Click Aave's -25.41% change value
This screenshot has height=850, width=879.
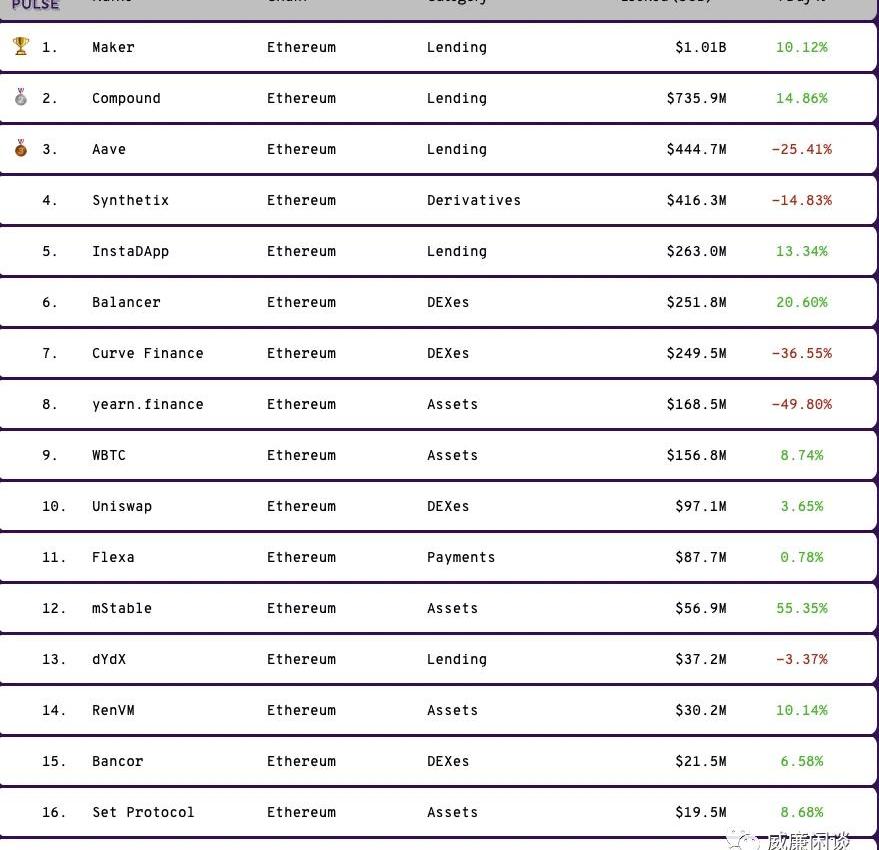802,149
